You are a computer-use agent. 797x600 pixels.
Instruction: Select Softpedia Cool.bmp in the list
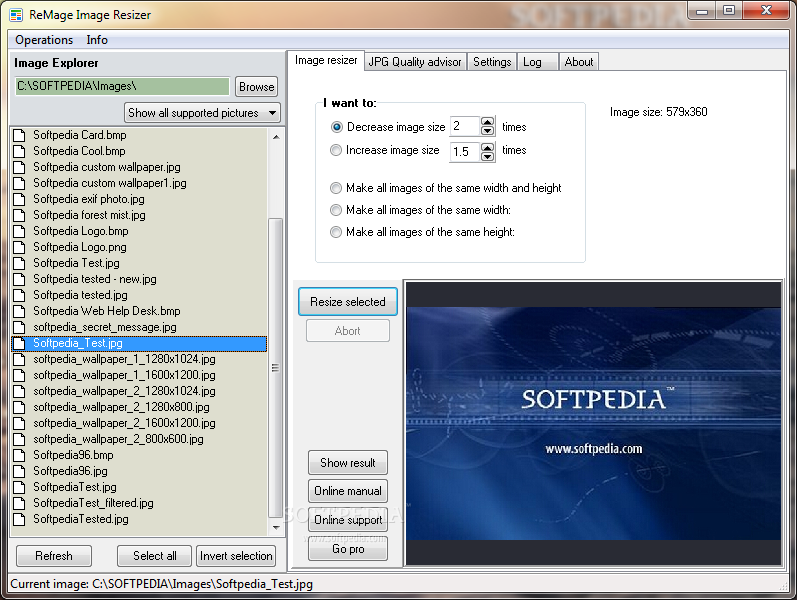point(139,151)
